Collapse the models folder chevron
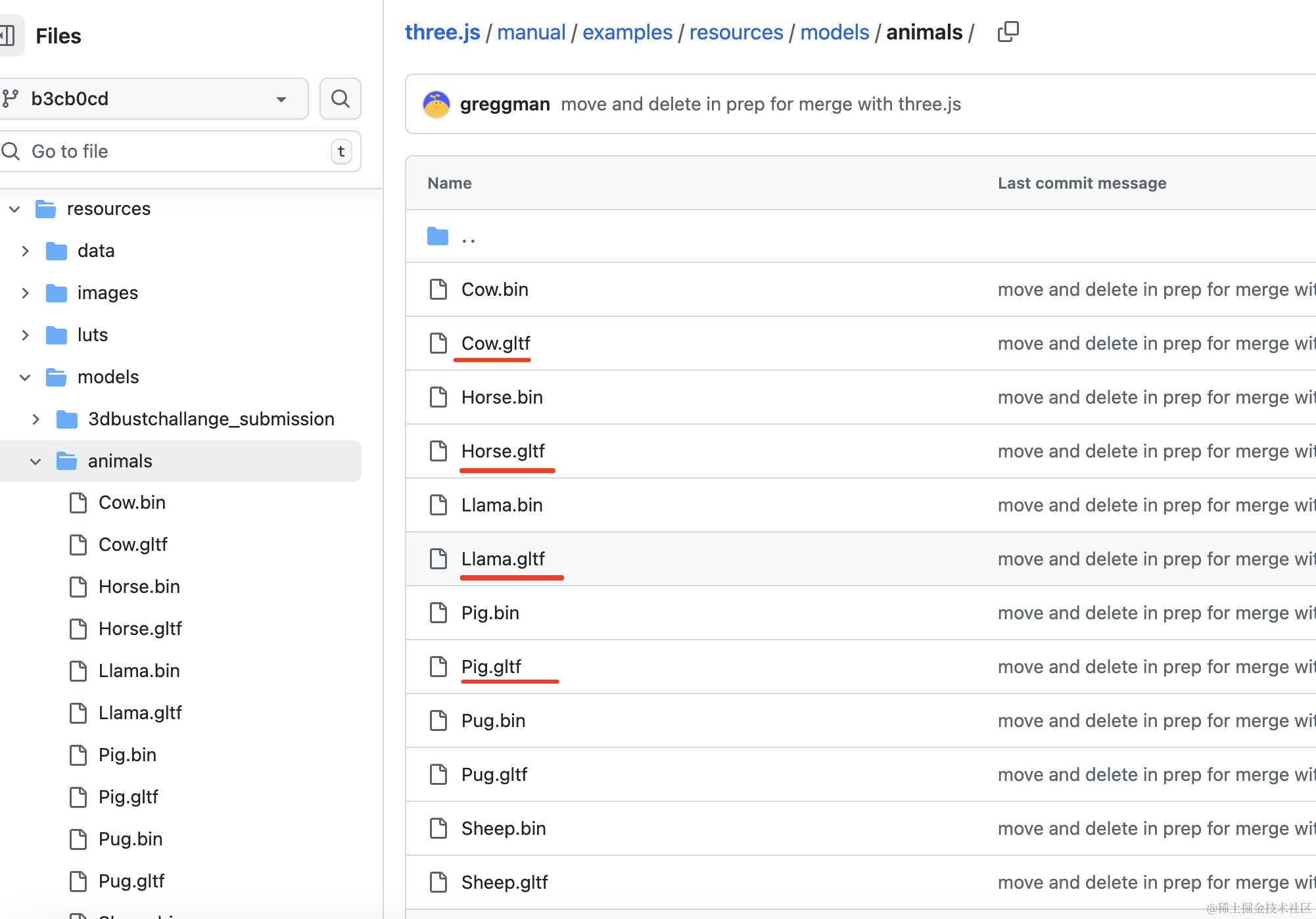Viewport: 1316px width, 919px height. tap(25, 377)
